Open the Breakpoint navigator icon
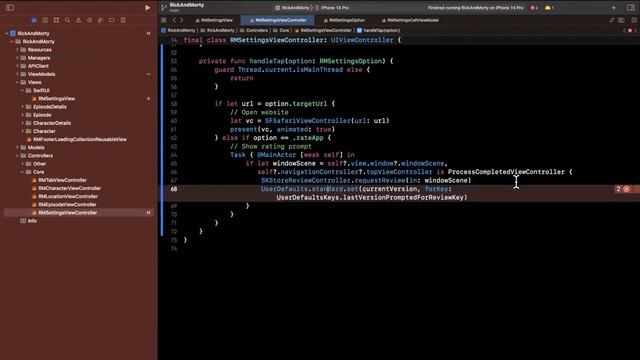 [111, 20]
